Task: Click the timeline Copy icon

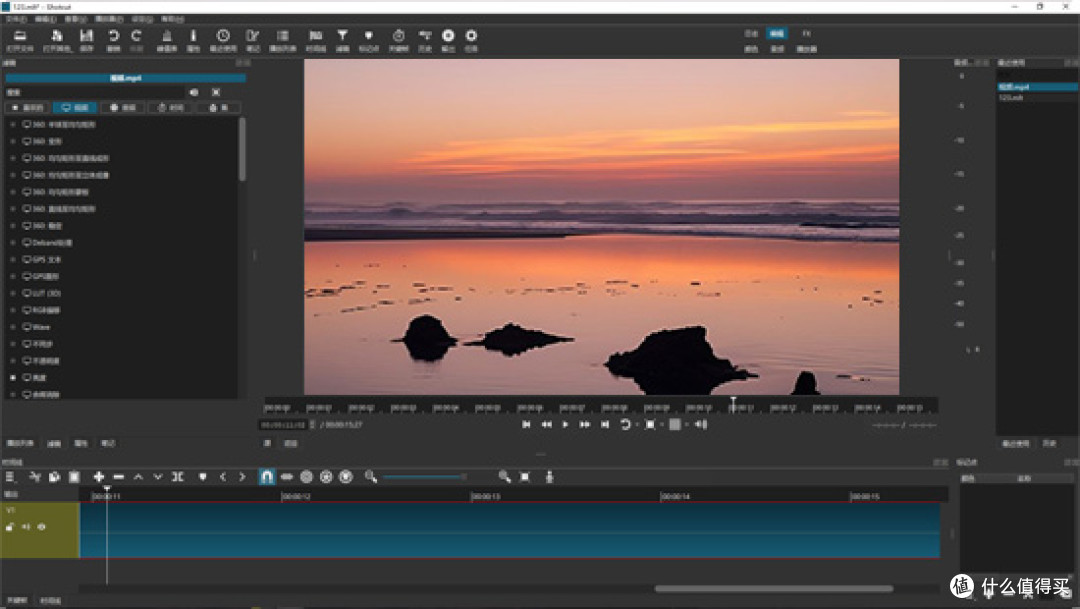Action: [x=54, y=477]
